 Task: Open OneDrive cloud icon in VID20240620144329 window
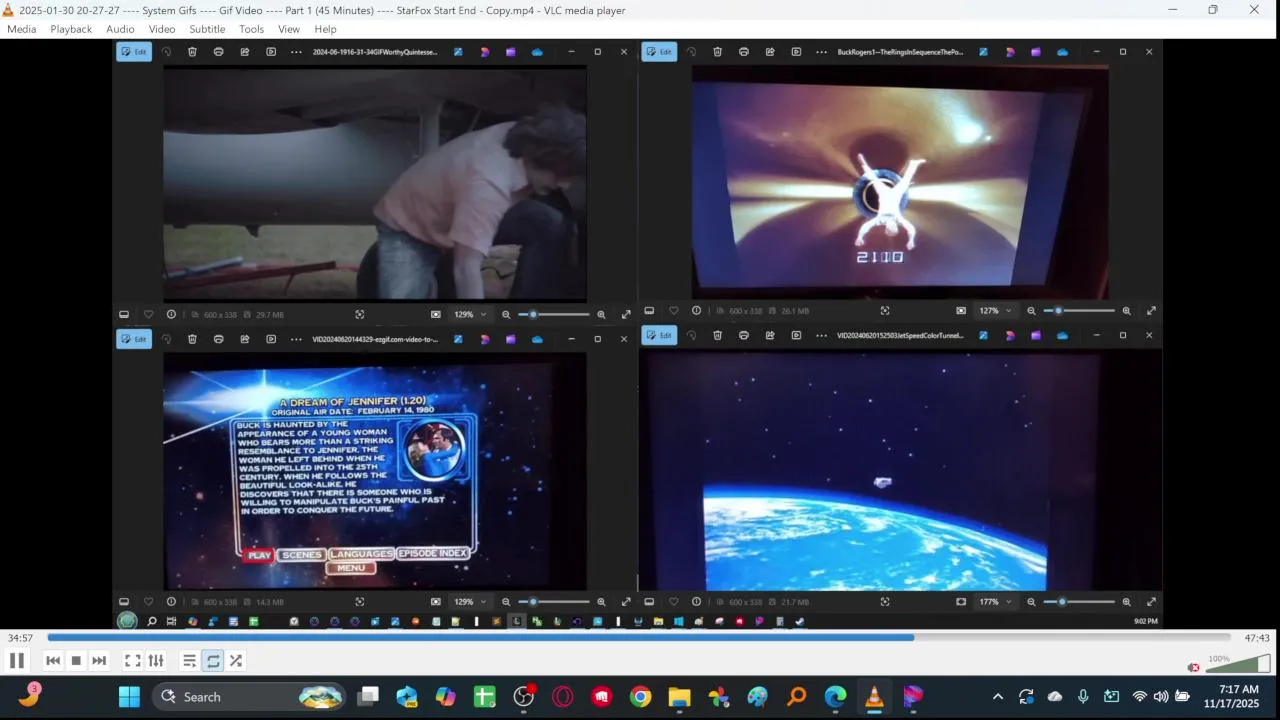[x=537, y=339]
